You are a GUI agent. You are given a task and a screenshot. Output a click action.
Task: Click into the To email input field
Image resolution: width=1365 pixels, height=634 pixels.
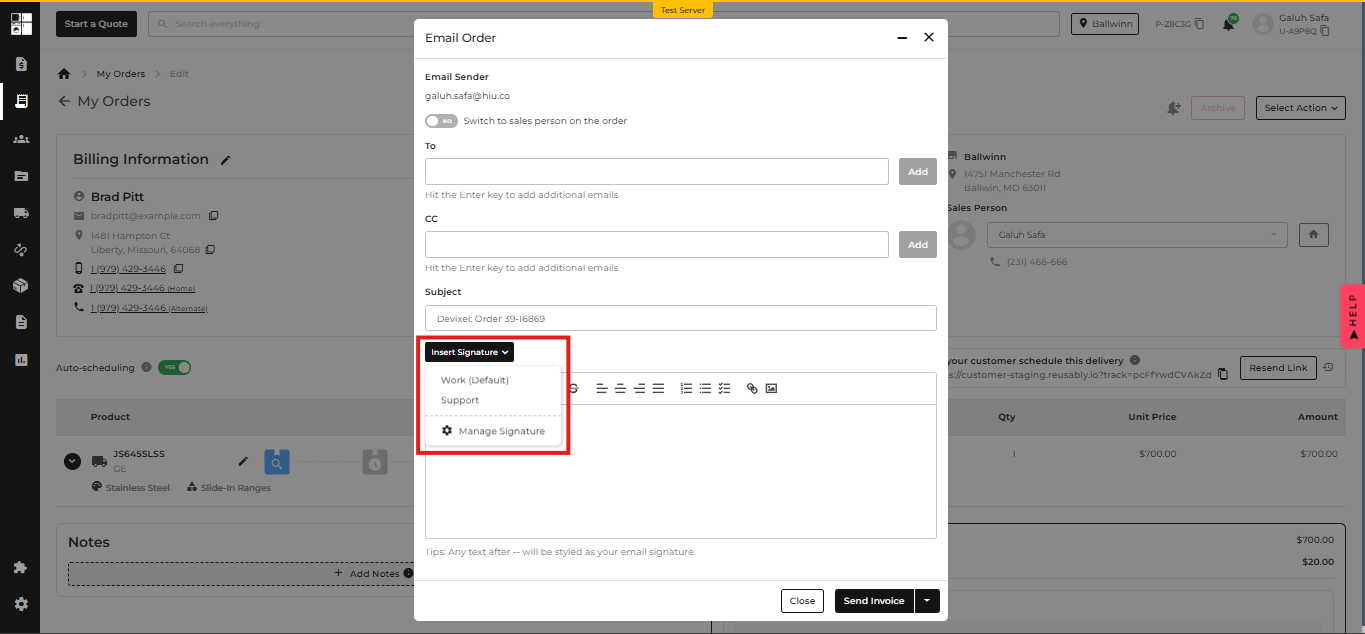pos(656,171)
